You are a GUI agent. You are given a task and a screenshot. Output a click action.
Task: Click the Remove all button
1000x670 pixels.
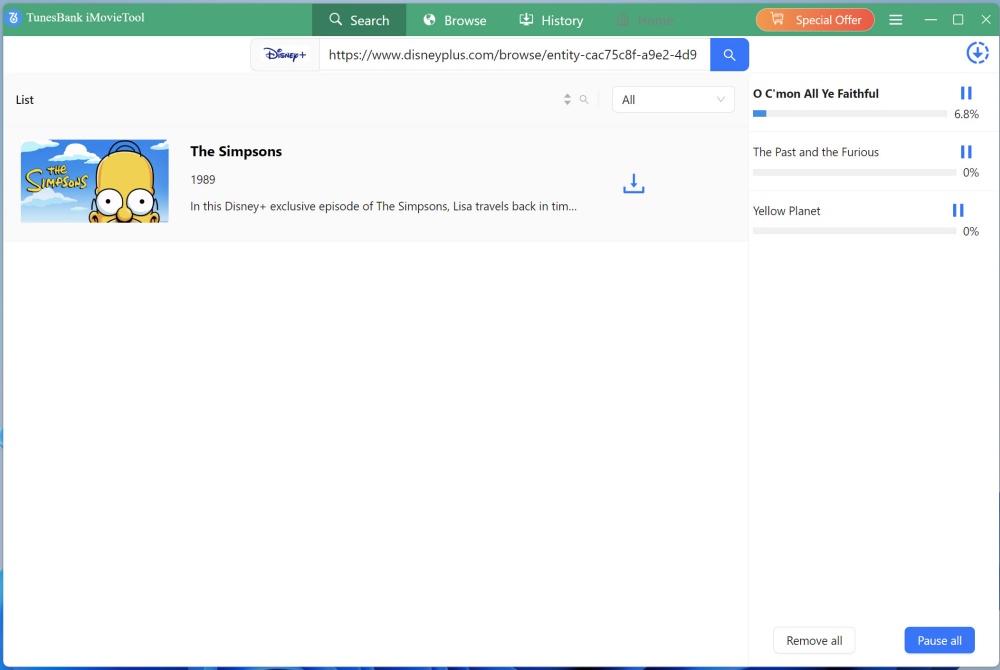813,640
